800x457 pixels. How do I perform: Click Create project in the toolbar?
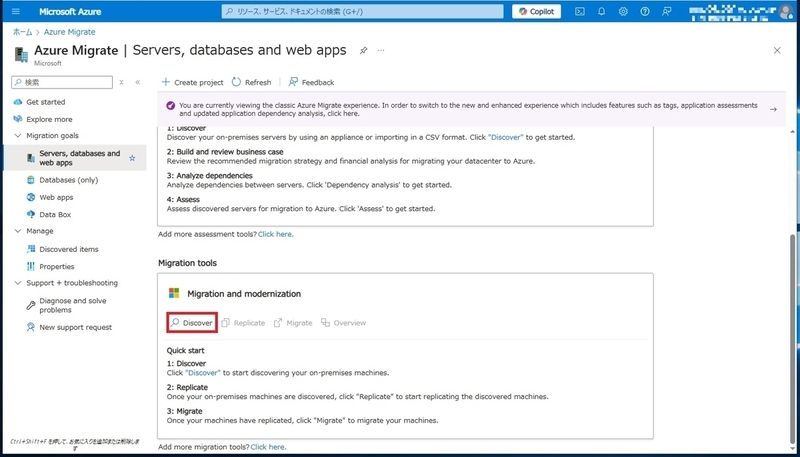point(192,82)
